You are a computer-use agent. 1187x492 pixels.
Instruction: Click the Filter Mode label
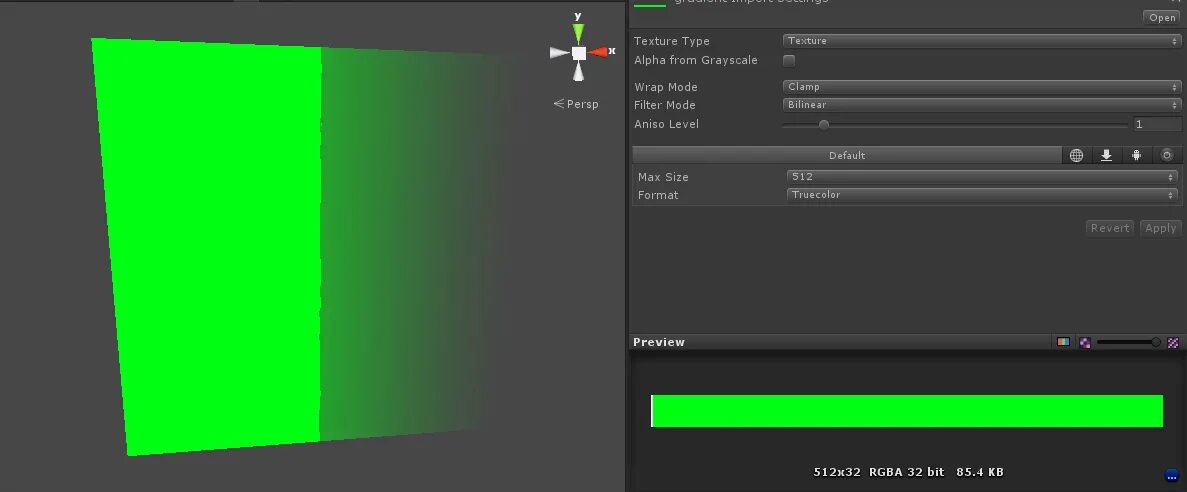pyautogui.click(x=665, y=105)
